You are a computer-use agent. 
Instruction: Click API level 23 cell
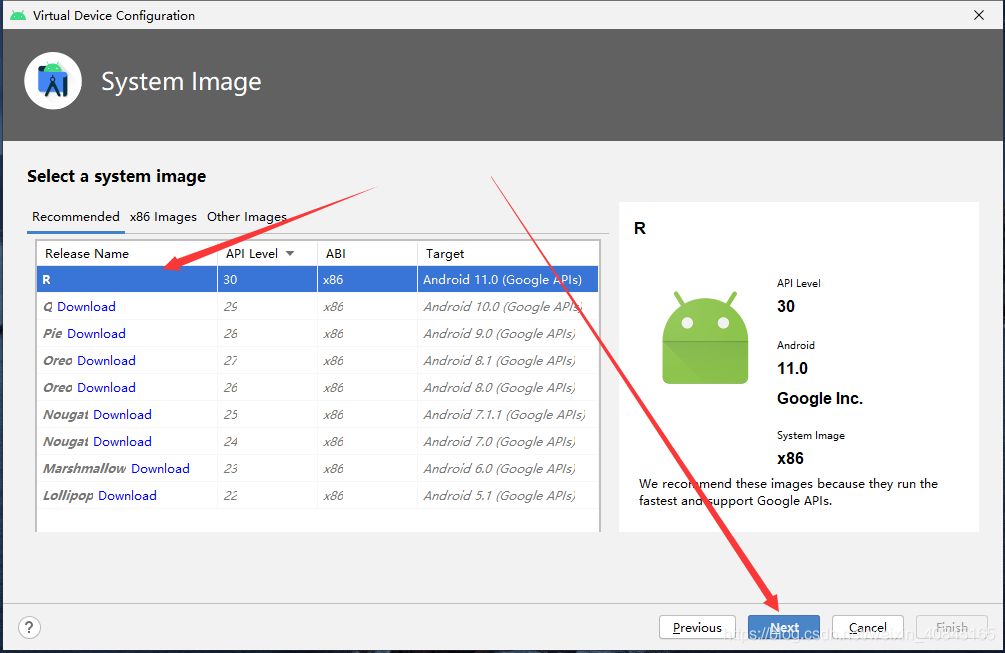tap(267, 468)
